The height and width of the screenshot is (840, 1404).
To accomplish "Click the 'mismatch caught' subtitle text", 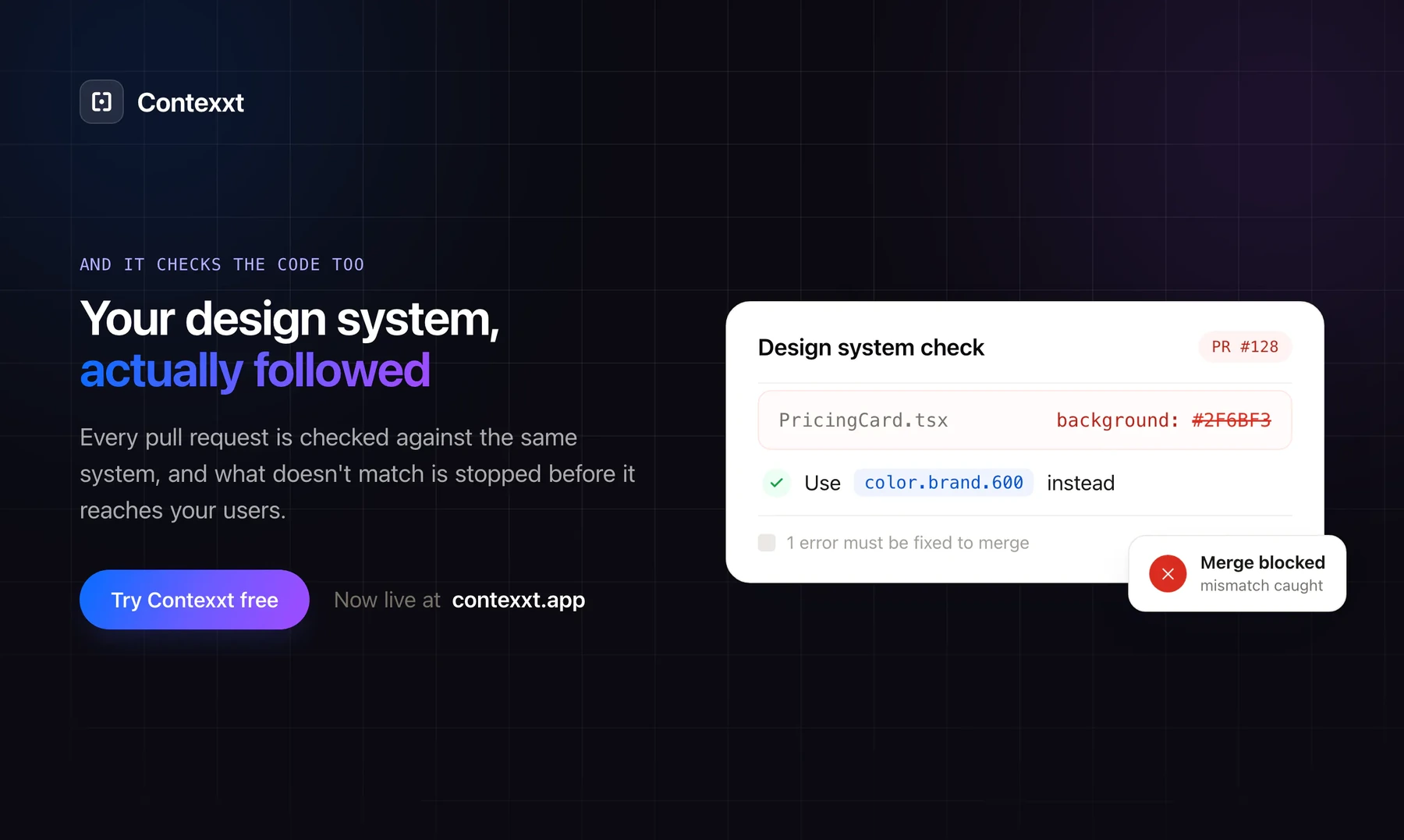I will click(1261, 586).
